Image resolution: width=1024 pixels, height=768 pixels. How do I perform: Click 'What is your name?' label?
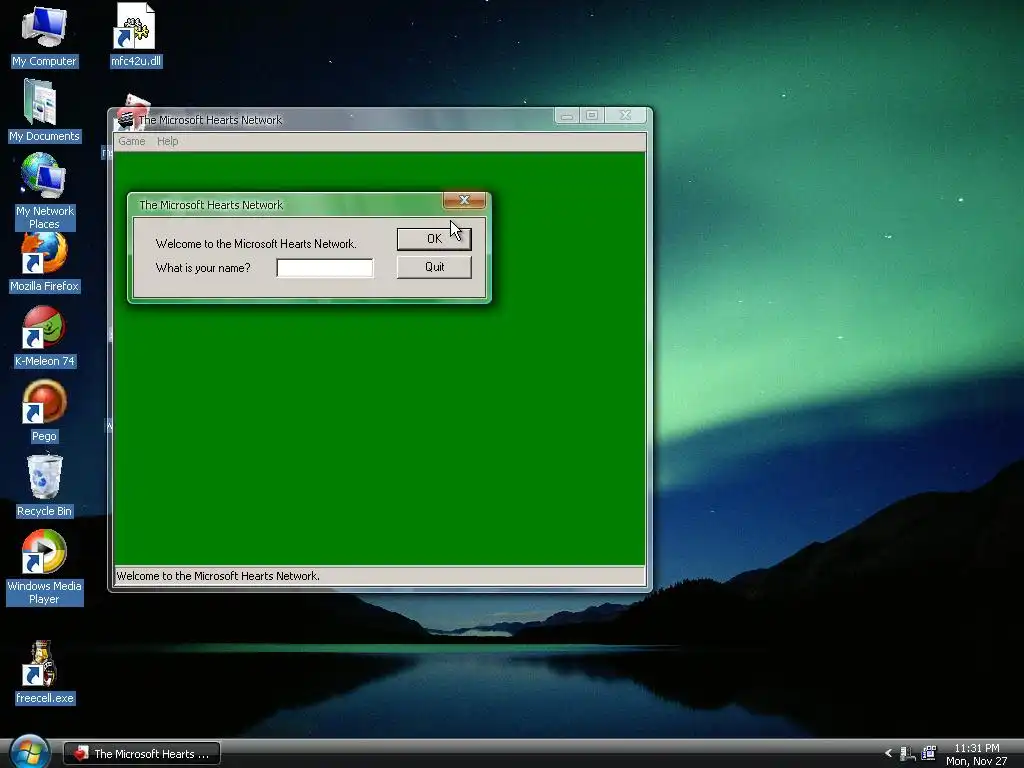(203, 268)
